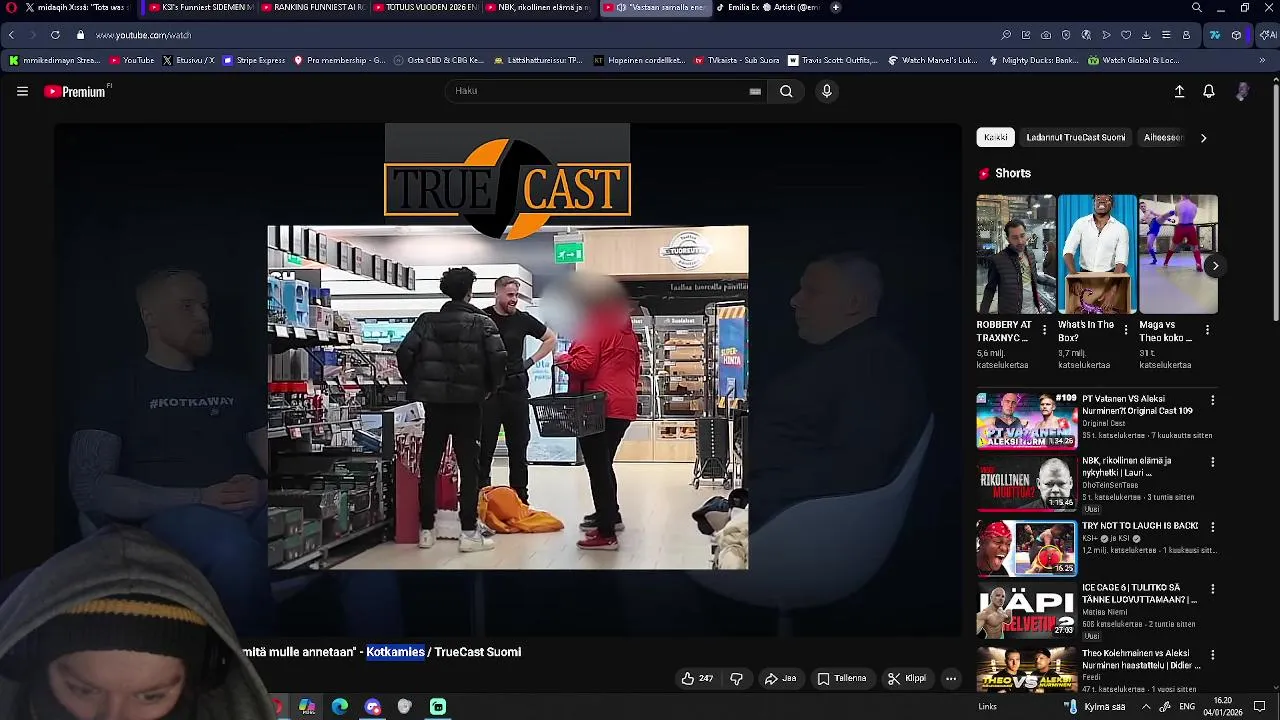
Task: Open new browser tab with plus
Action: pyautogui.click(x=836, y=7)
